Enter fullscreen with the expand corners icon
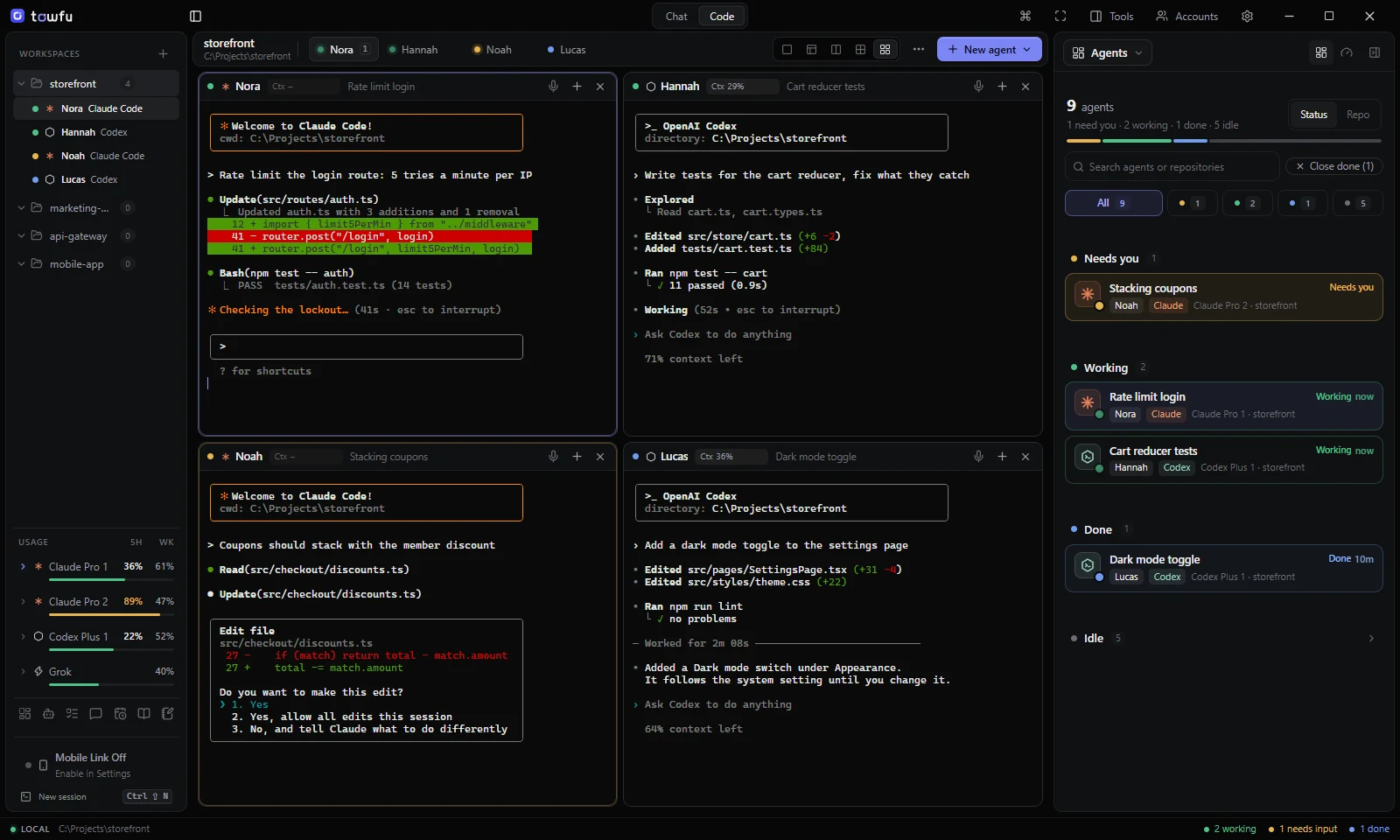 pos(1060,16)
